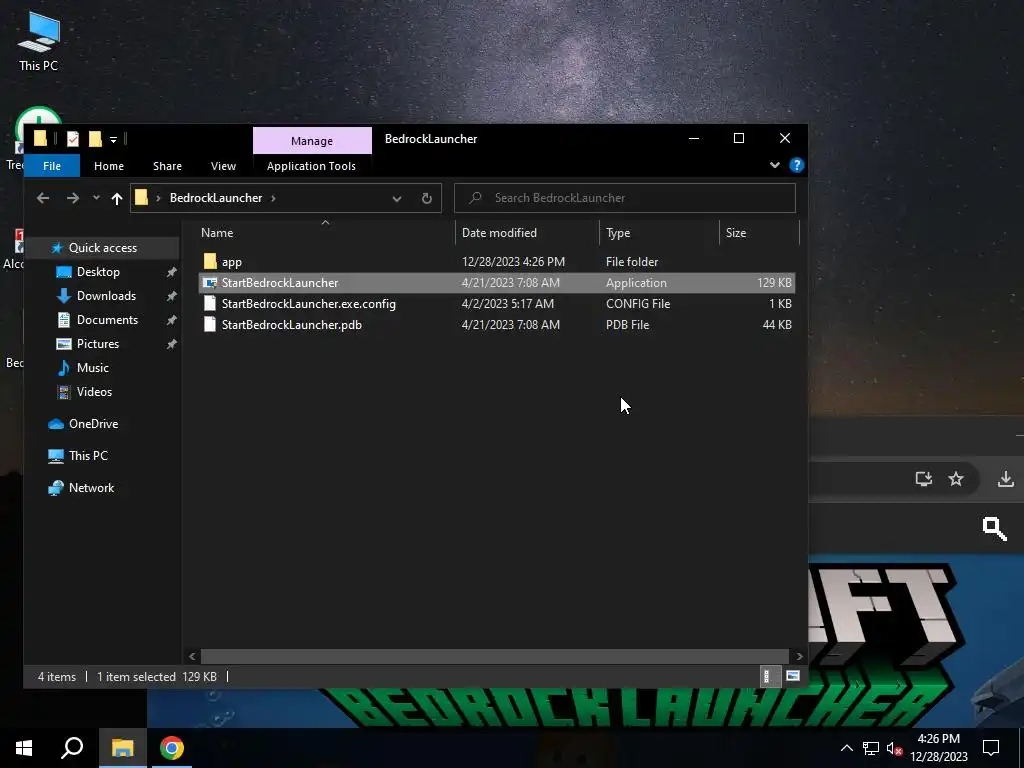Viewport: 1024px width, 768px height.
Task: Select the StartBedrockLauncher.pdb file name
Action: (x=291, y=325)
